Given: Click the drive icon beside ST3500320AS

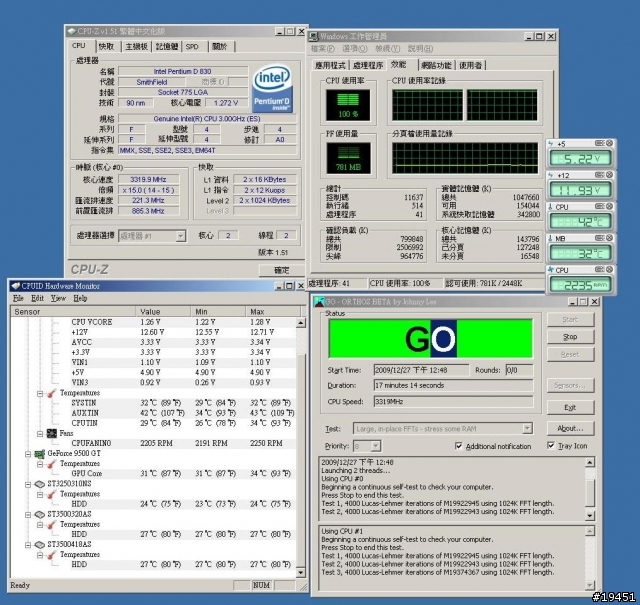Looking at the screenshot, I should (x=40, y=514).
